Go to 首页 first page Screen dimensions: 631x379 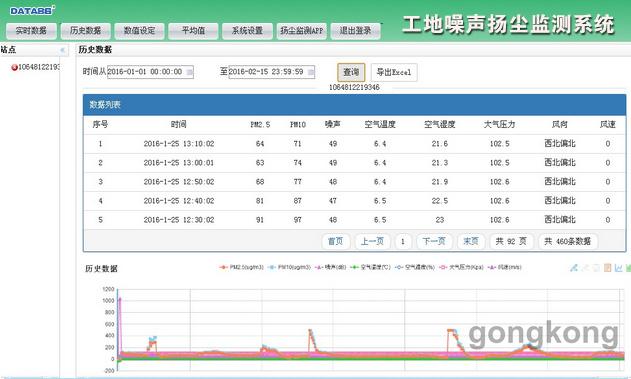tap(336, 241)
